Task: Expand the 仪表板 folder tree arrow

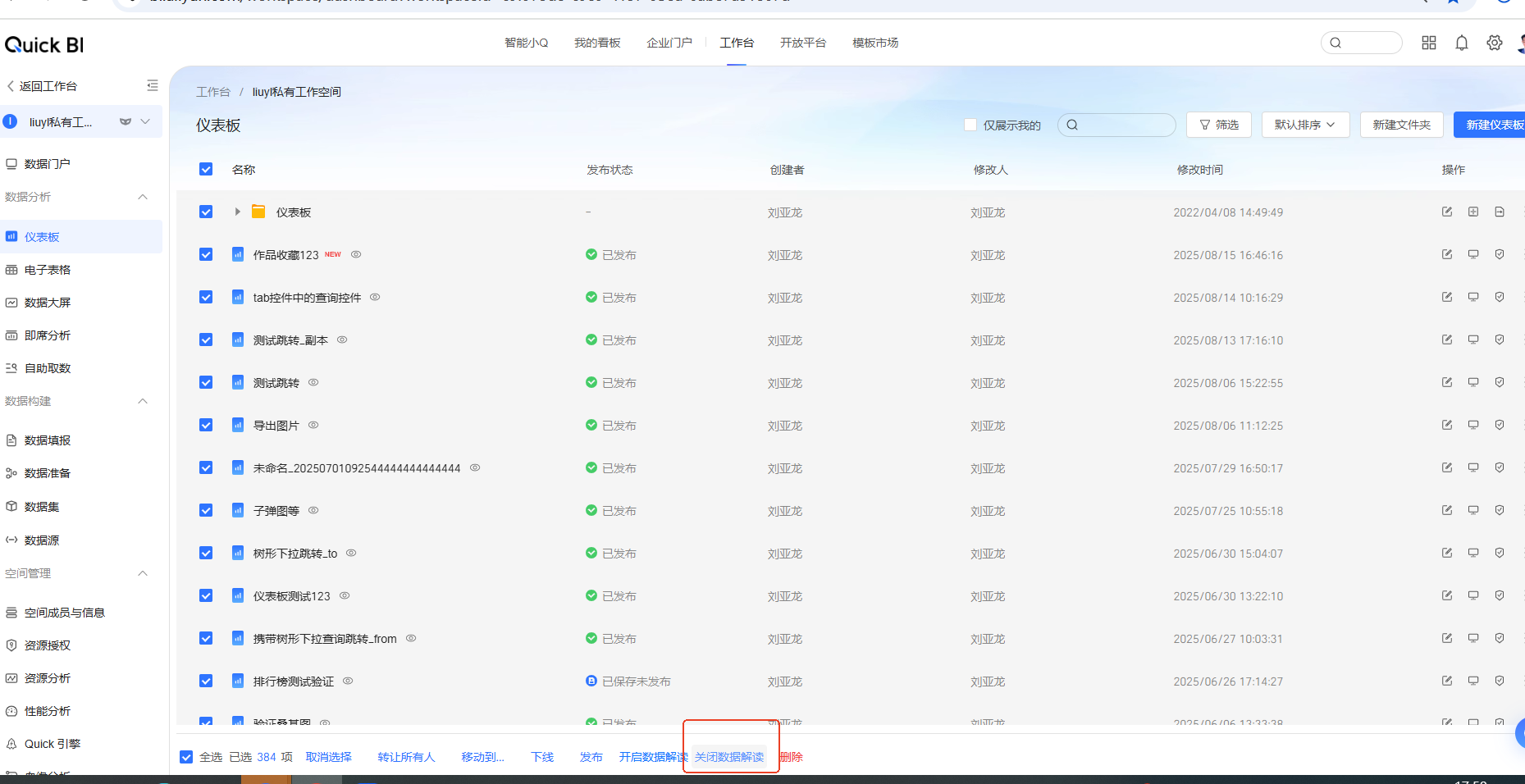Action: tap(237, 212)
